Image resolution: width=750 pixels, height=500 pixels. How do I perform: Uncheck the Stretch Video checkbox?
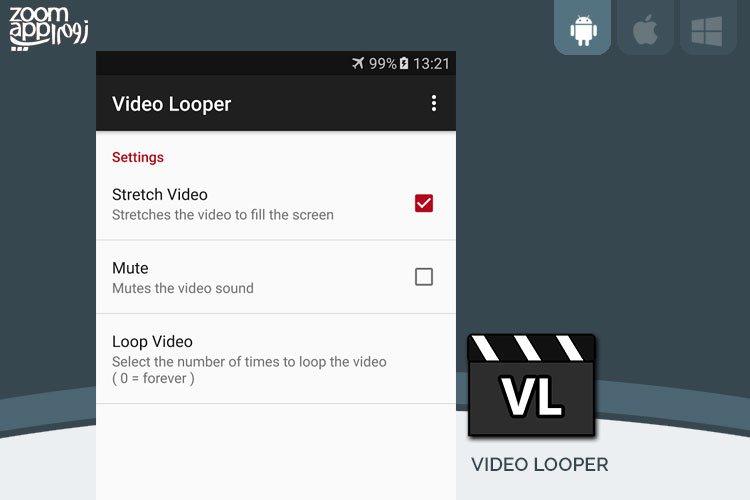[424, 203]
